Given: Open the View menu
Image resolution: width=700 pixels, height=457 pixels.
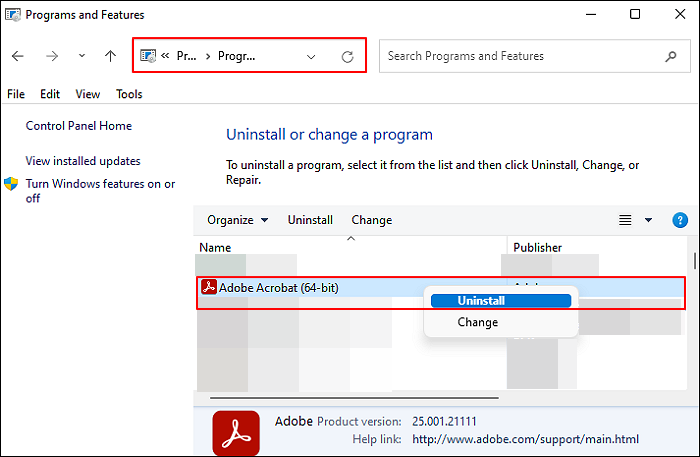Looking at the screenshot, I should pyautogui.click(x=88, y=94).
